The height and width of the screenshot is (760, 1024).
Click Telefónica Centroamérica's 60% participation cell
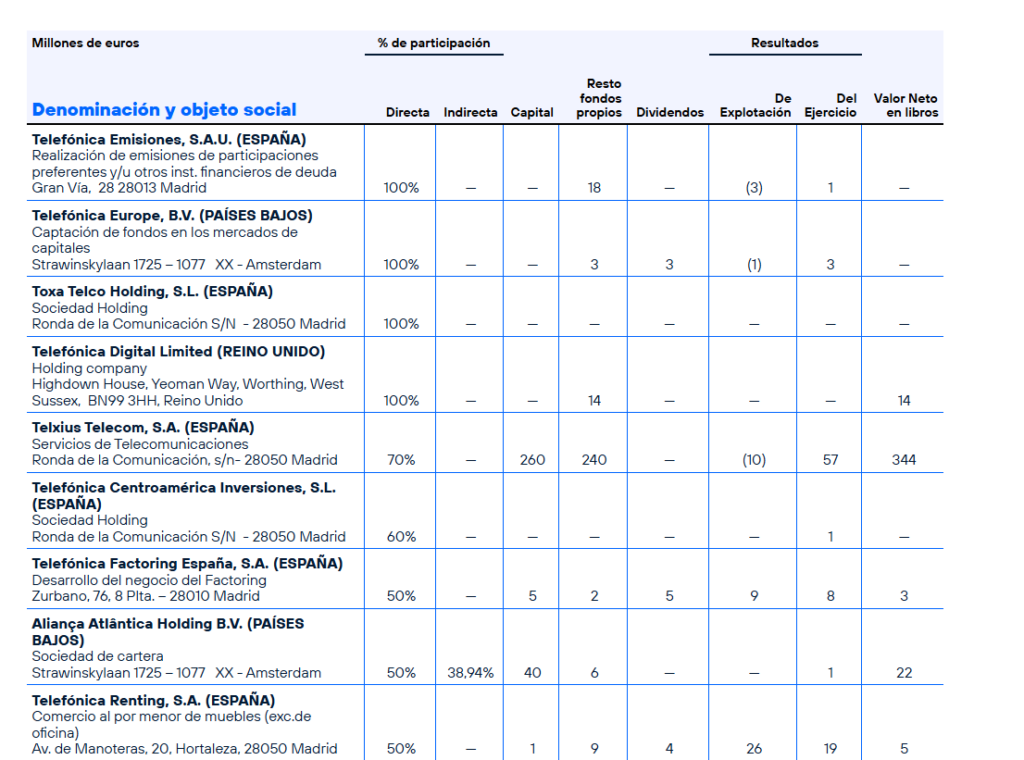coord(401,536)
